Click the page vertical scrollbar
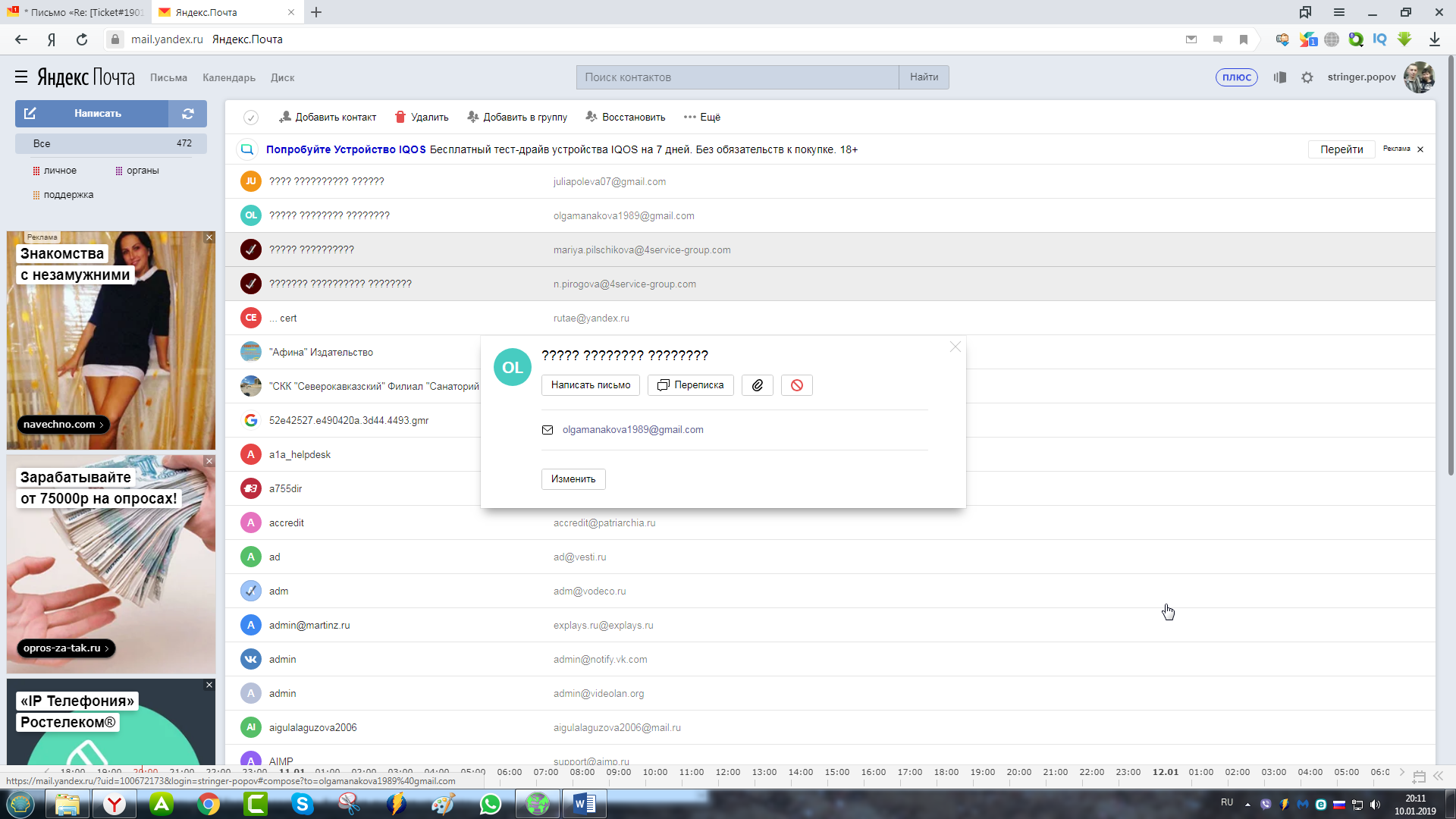The height and width of the screenshot is (819, 1456). (x=1451, y=265)
